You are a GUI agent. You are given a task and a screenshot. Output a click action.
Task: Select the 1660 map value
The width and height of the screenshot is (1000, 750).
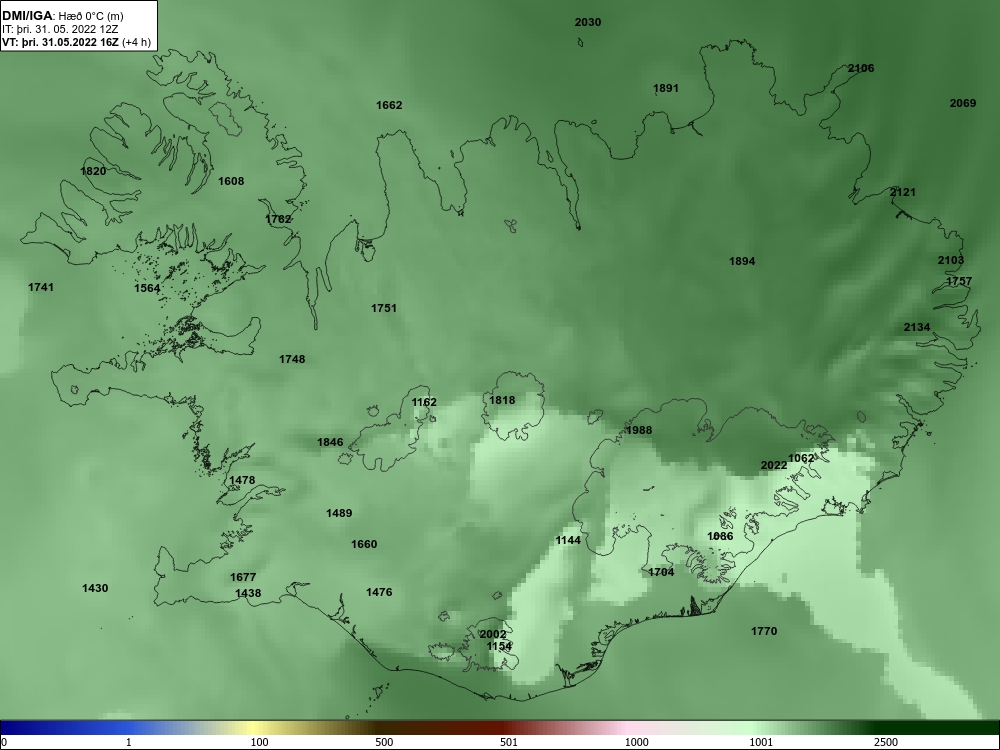[x=364, y=544]
